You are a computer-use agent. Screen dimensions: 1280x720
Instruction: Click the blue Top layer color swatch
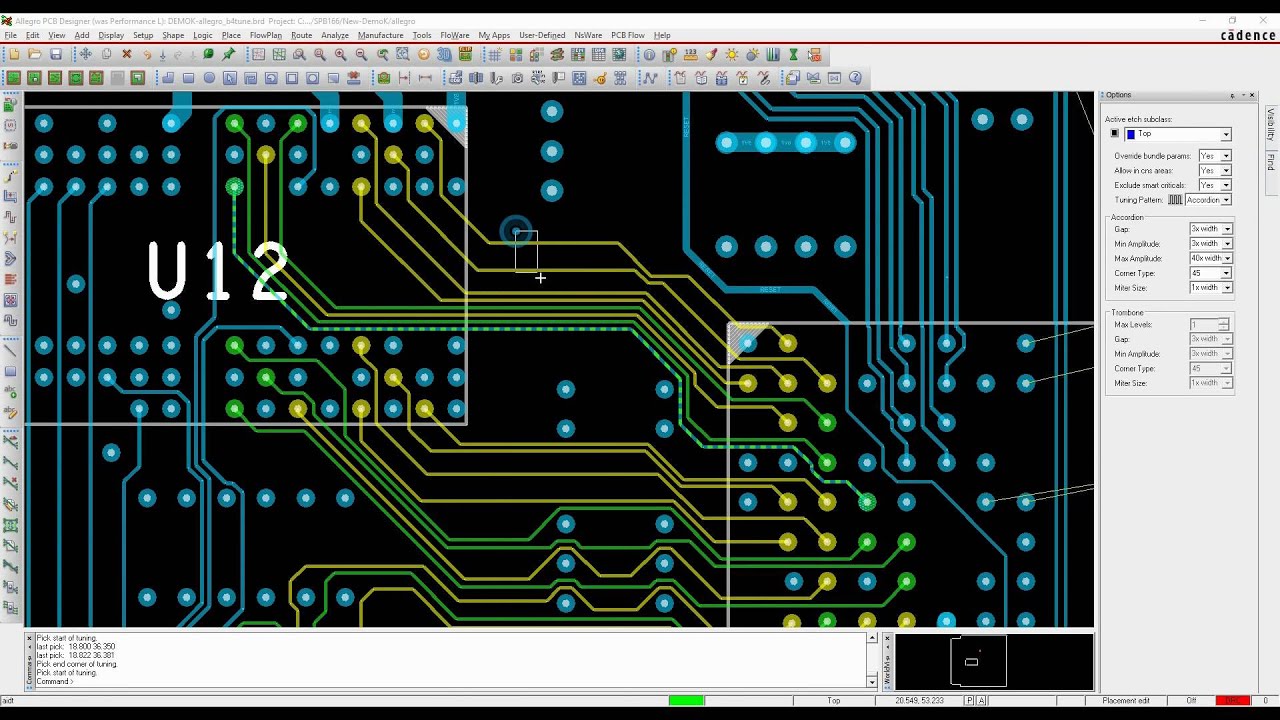[x=1131, y=134]
